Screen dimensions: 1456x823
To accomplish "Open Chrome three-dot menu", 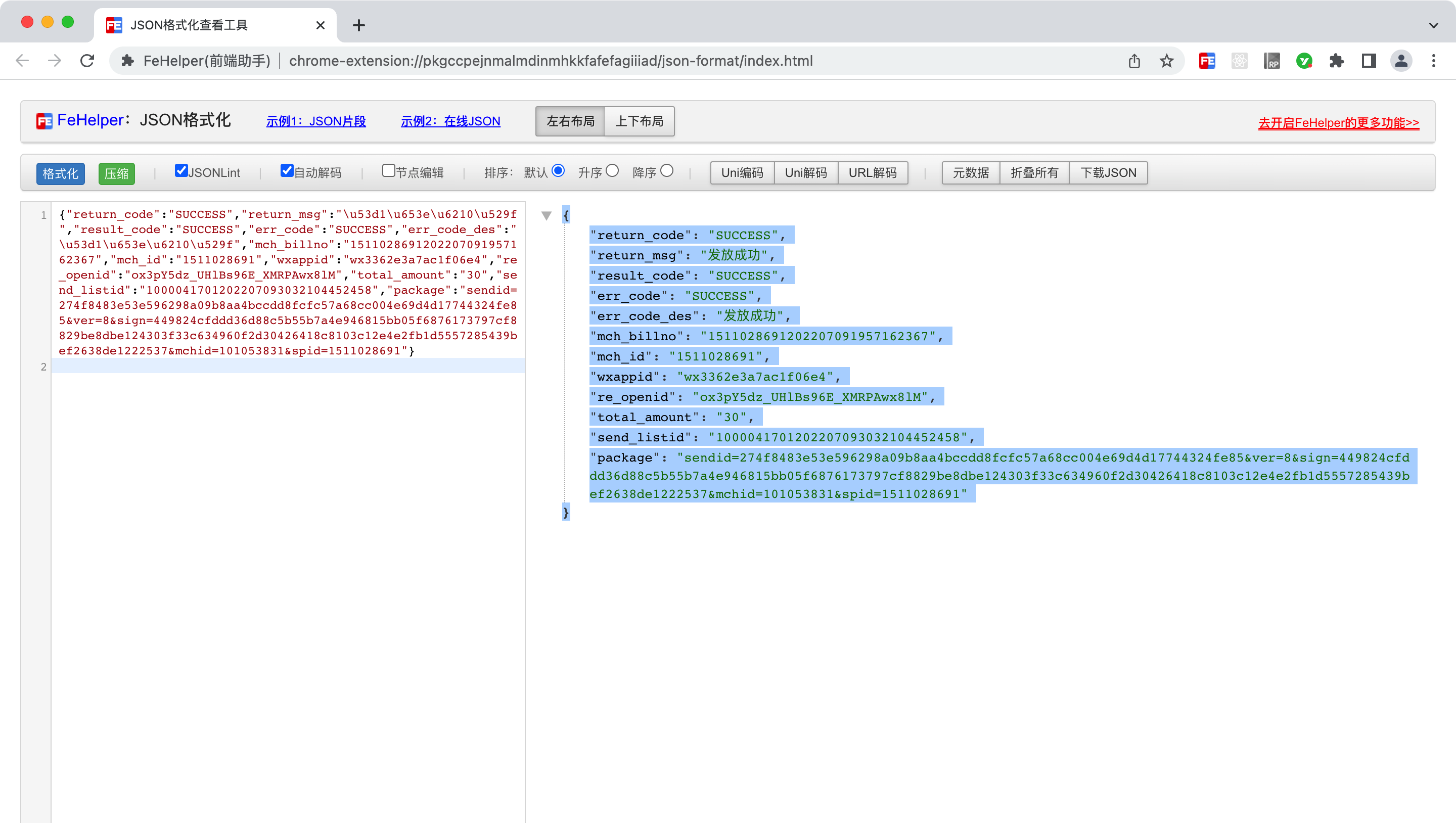I will pos(1433,61).
